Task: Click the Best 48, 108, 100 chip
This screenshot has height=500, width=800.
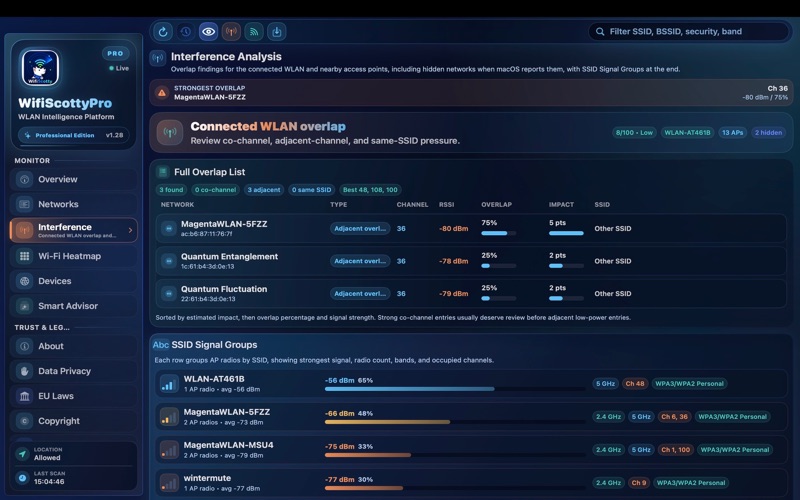Action: (x=370, y=190)
